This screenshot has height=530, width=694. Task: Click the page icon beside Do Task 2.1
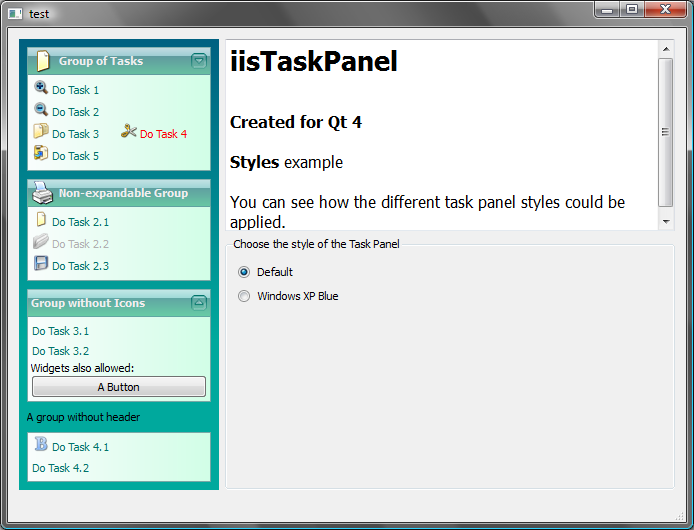pos(41,219)
